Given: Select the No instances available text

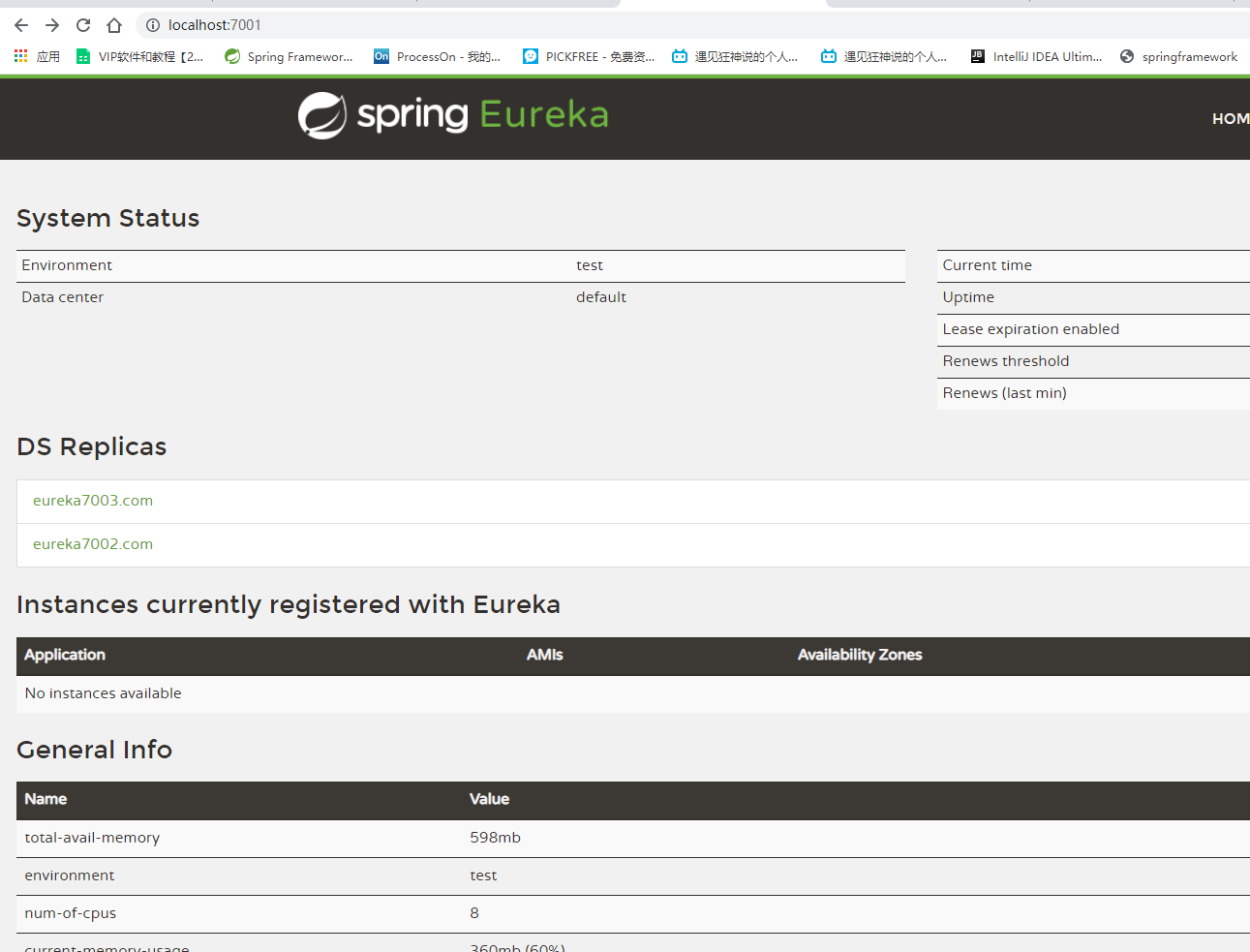Looking at the screenshot, I should pyautogui.click(x=104, y=693).
